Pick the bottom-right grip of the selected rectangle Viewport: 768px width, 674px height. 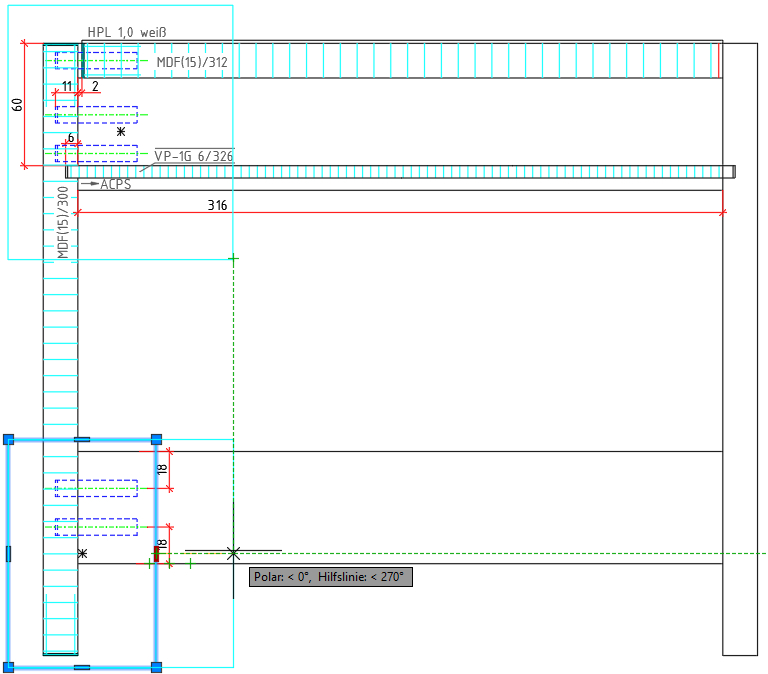(156, 666)
